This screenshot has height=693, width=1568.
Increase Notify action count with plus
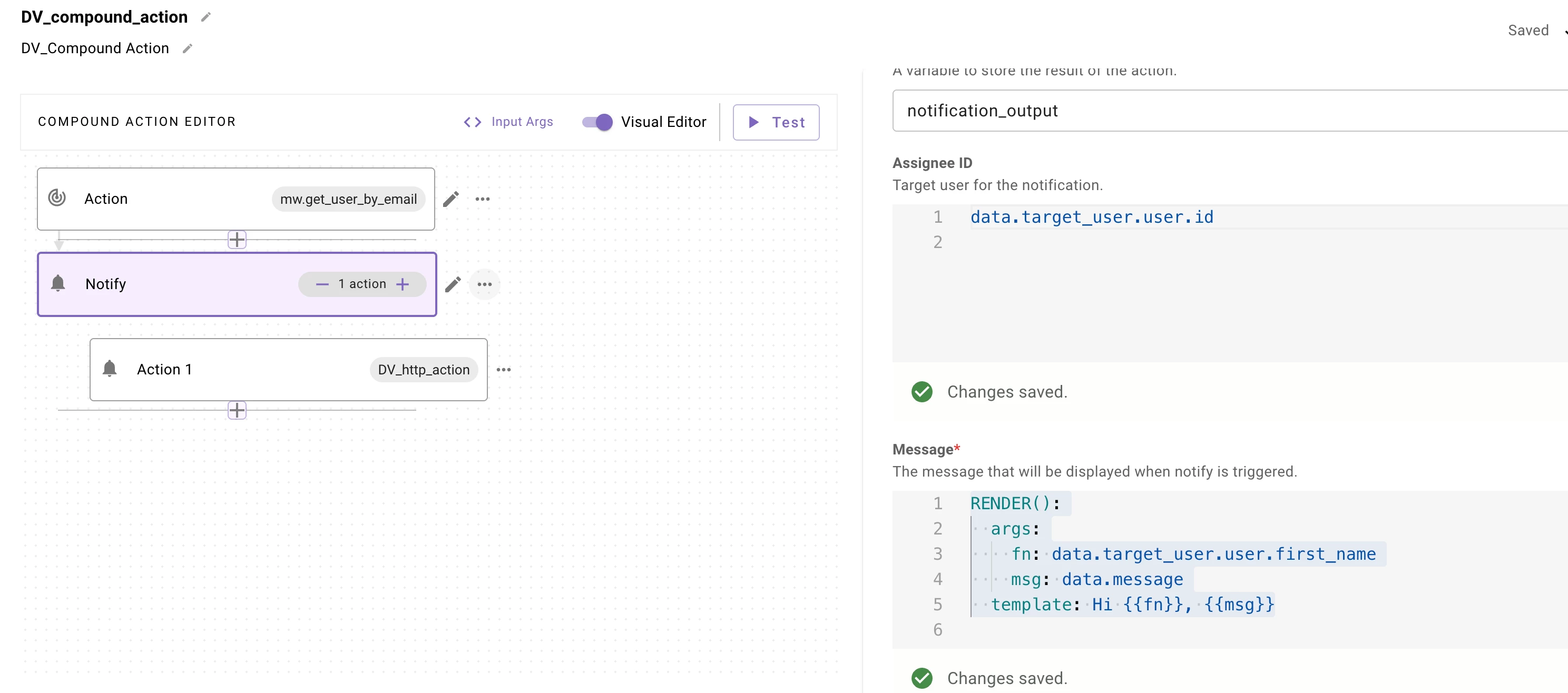point(403,284)
